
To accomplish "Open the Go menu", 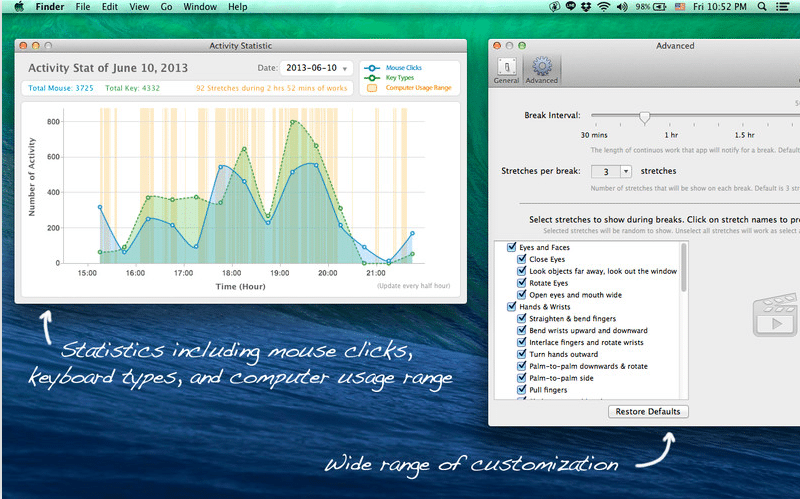I will tap(166, 7).
